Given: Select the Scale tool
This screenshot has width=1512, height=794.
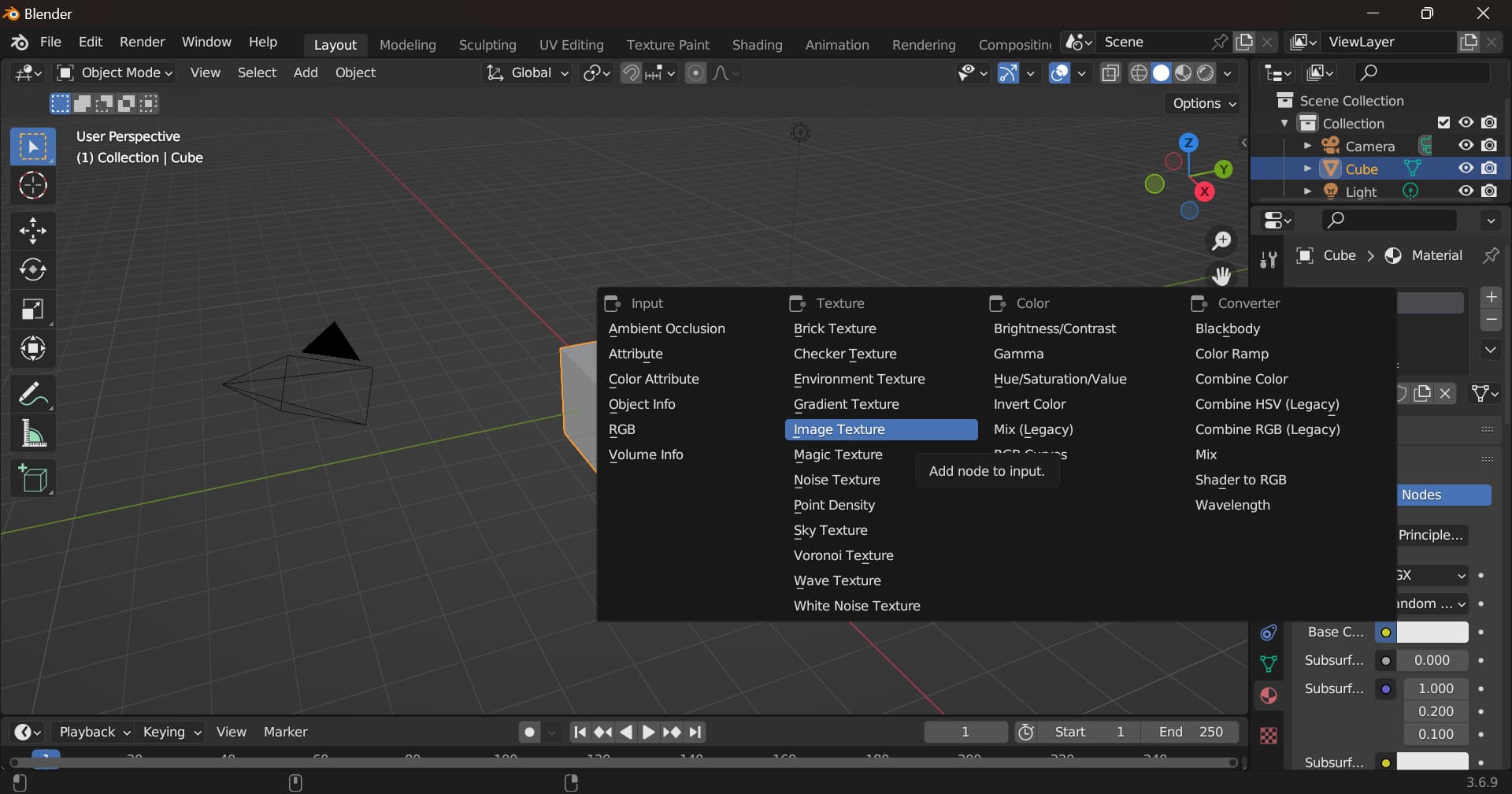Looking at the screenshot, I should (x=32, y=310).
